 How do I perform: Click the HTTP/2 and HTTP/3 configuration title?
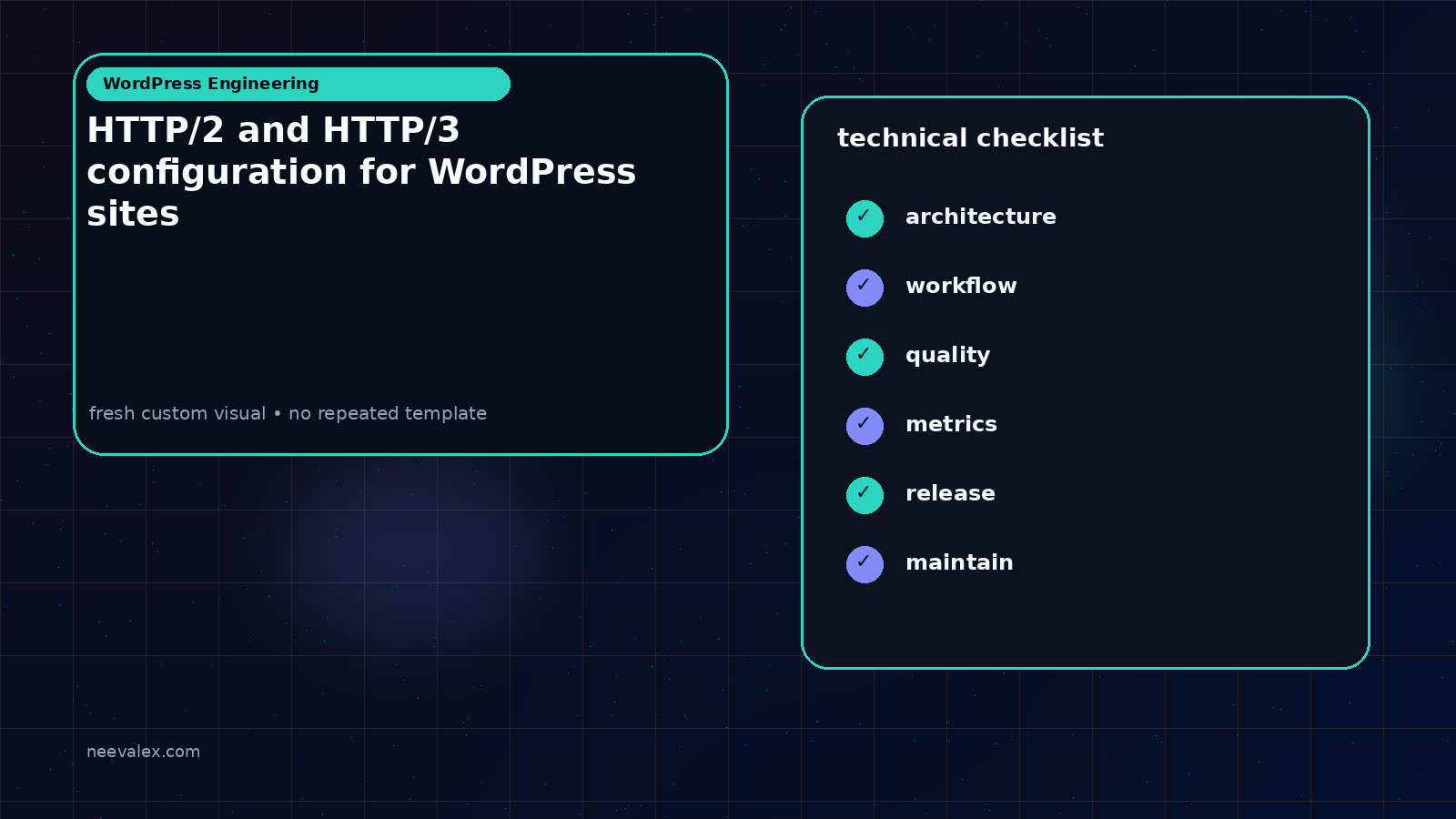[361, 172]
